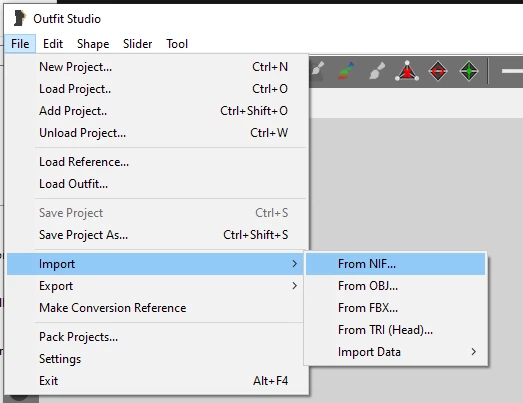Screen dimensions: 523x403
Task: Open the Shape menu
Action: click(x=93, y=44)
